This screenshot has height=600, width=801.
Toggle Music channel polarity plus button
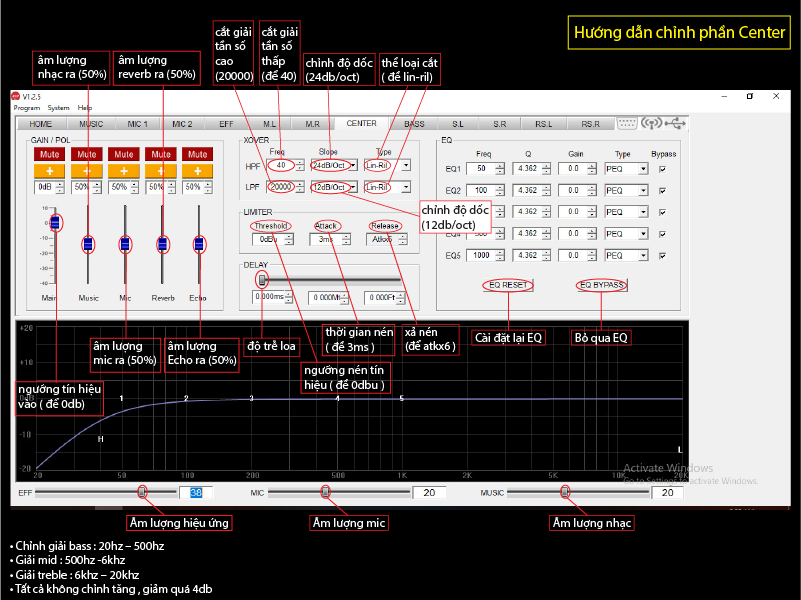click(87, 171)
